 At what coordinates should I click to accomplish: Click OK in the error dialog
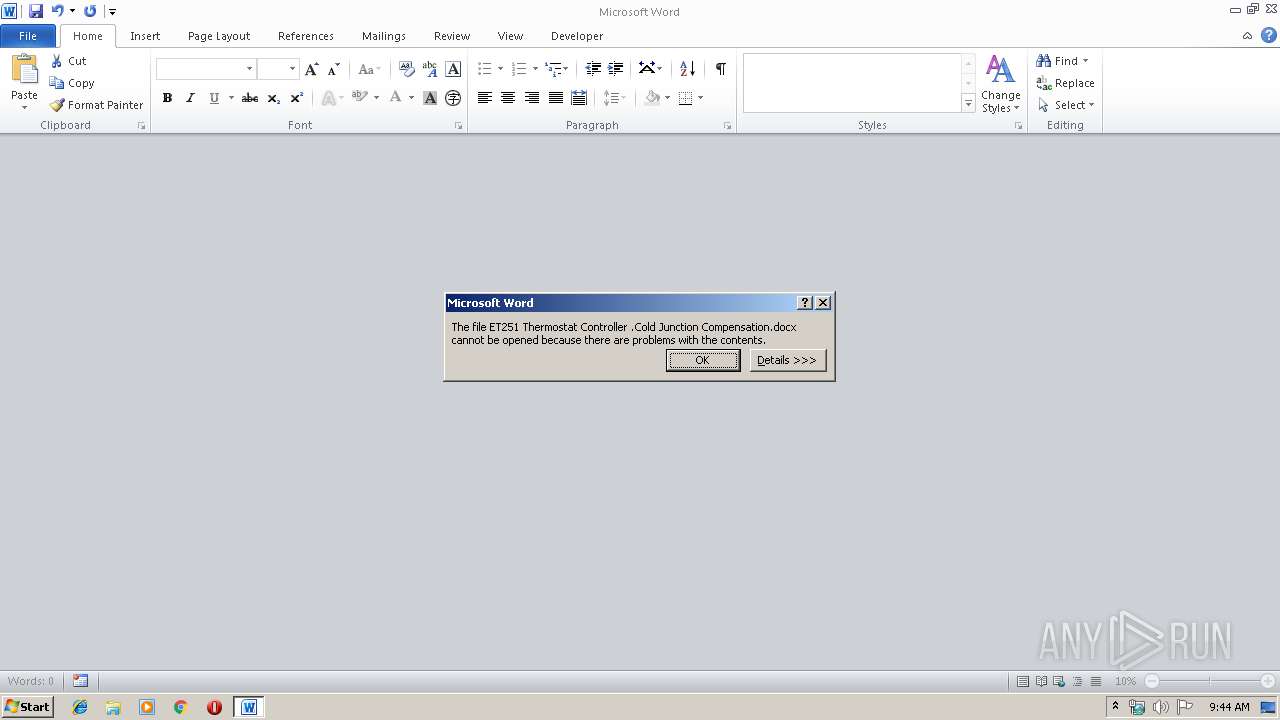point(703,360)
